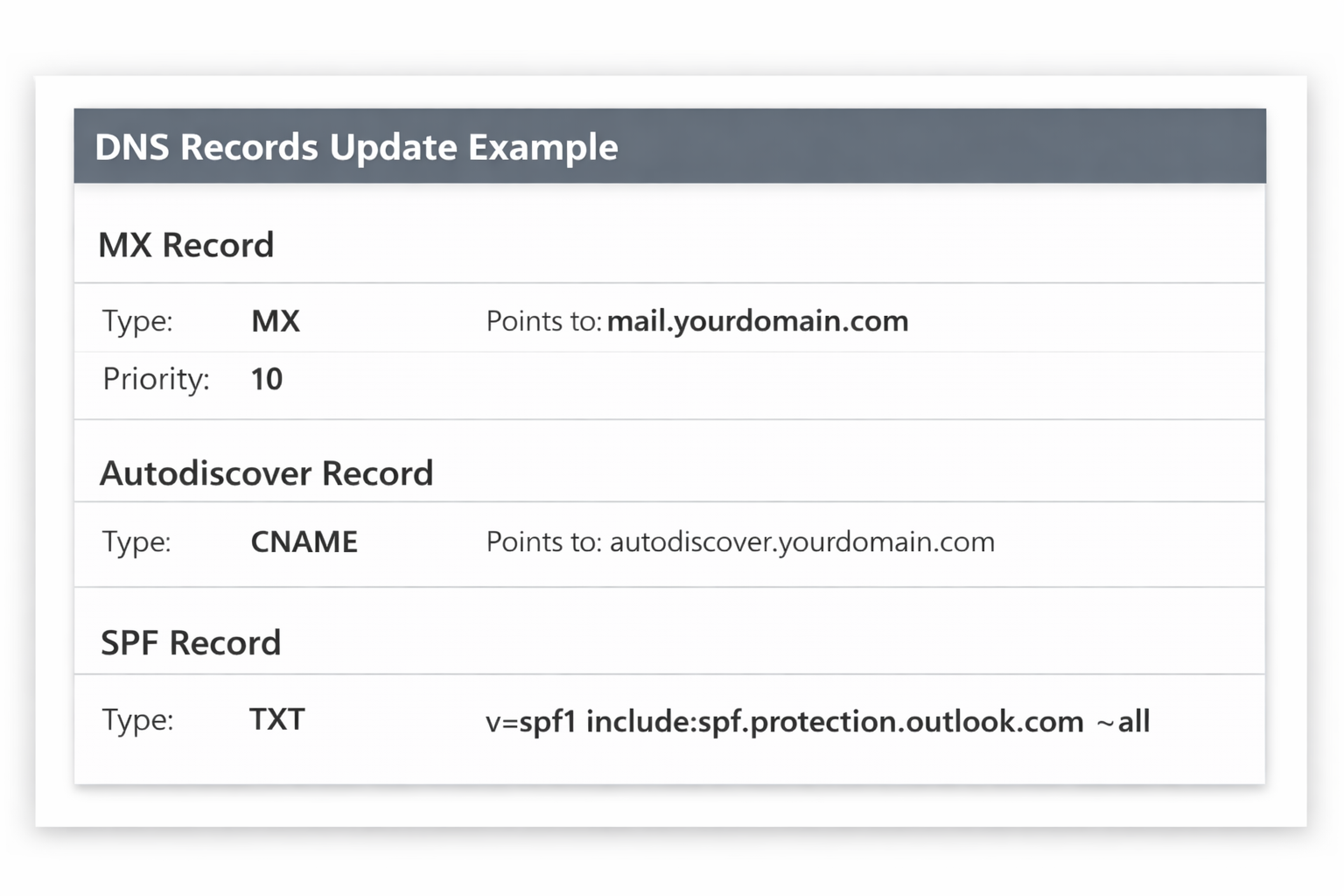This screenshot has width=1344, height=896.
Task: Click the "Autodiscover Record" section heading
Action: pos(266,473)
